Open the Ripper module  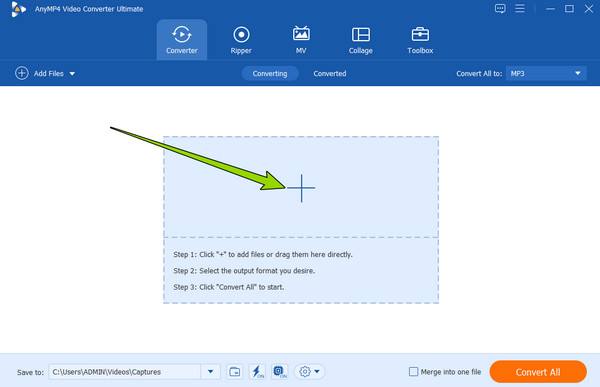pos(241,40)
